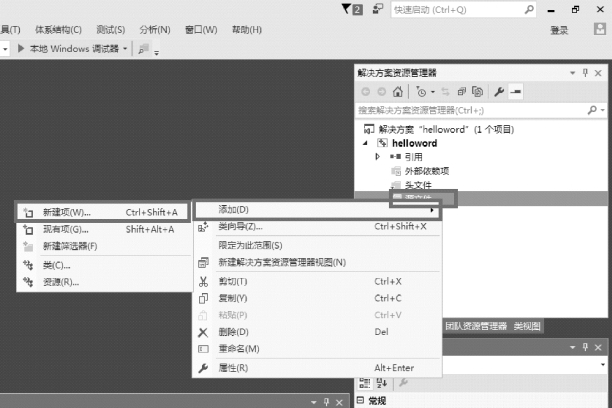Choose 限定为此范围(S)
Viewport: 612px width, 408px height.
click(317, 245)
